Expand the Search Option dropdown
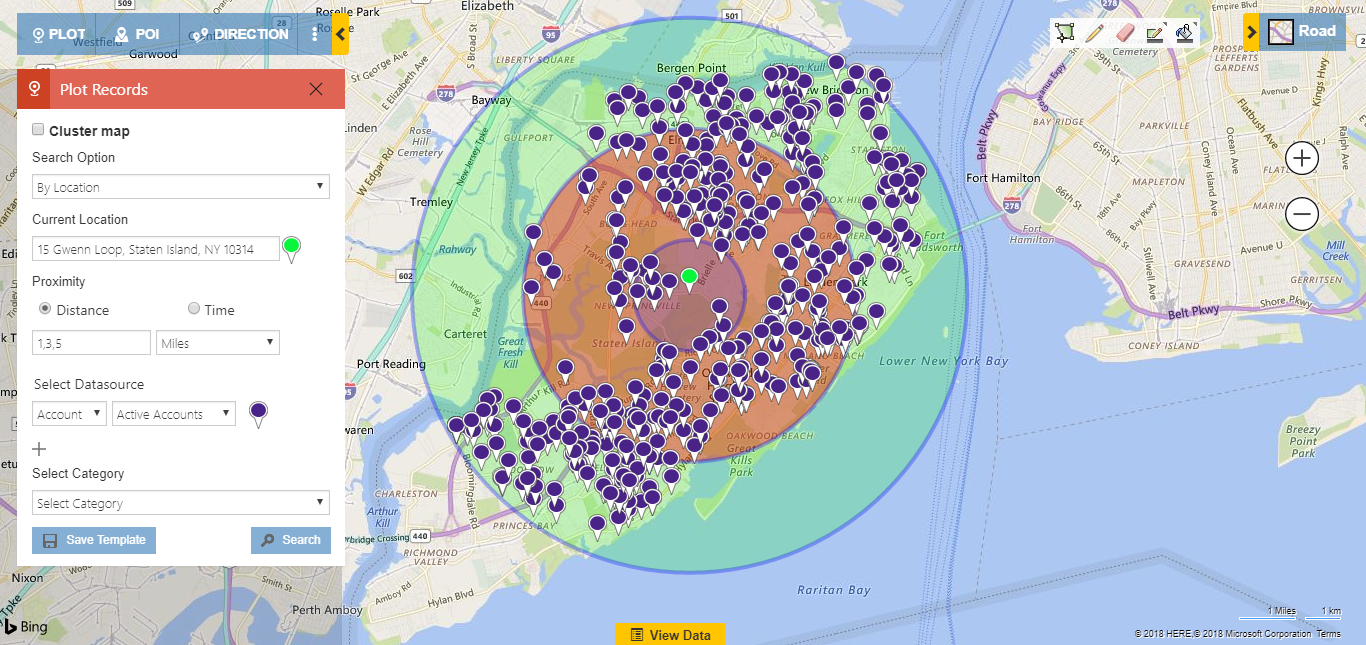This screenshot has width=1366, height=645. [x=181, y=187]
